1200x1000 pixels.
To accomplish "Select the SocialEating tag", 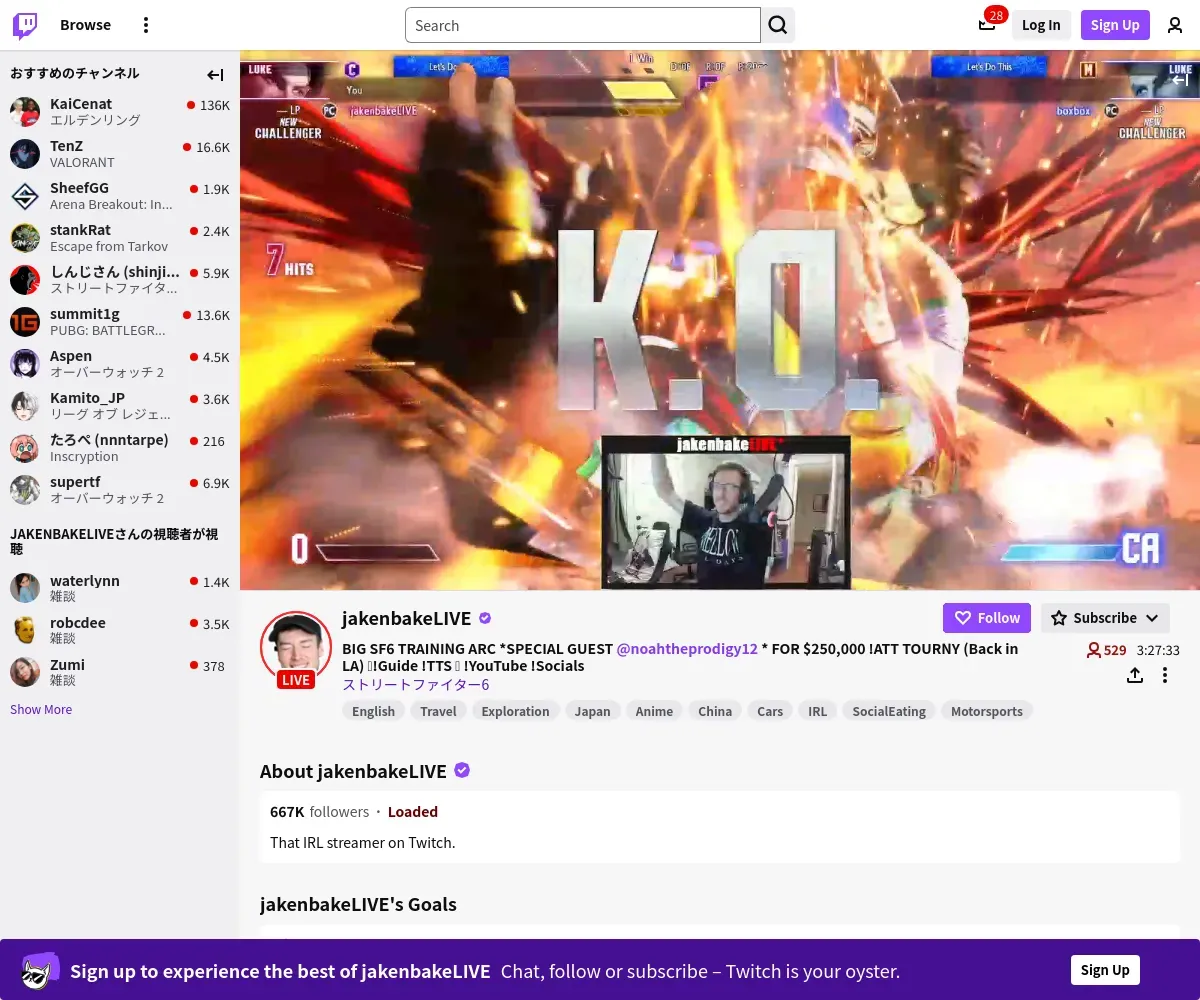I will point(889,711).
